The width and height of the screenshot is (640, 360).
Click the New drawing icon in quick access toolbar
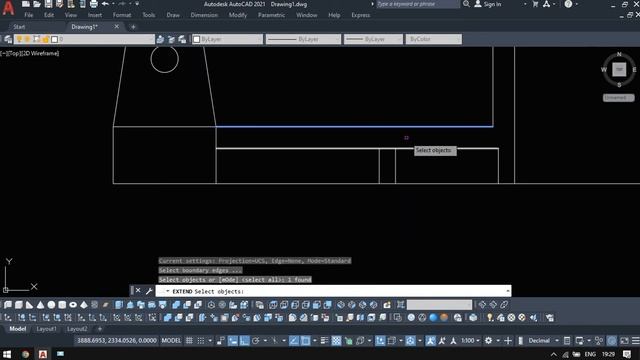click(26, 4)
